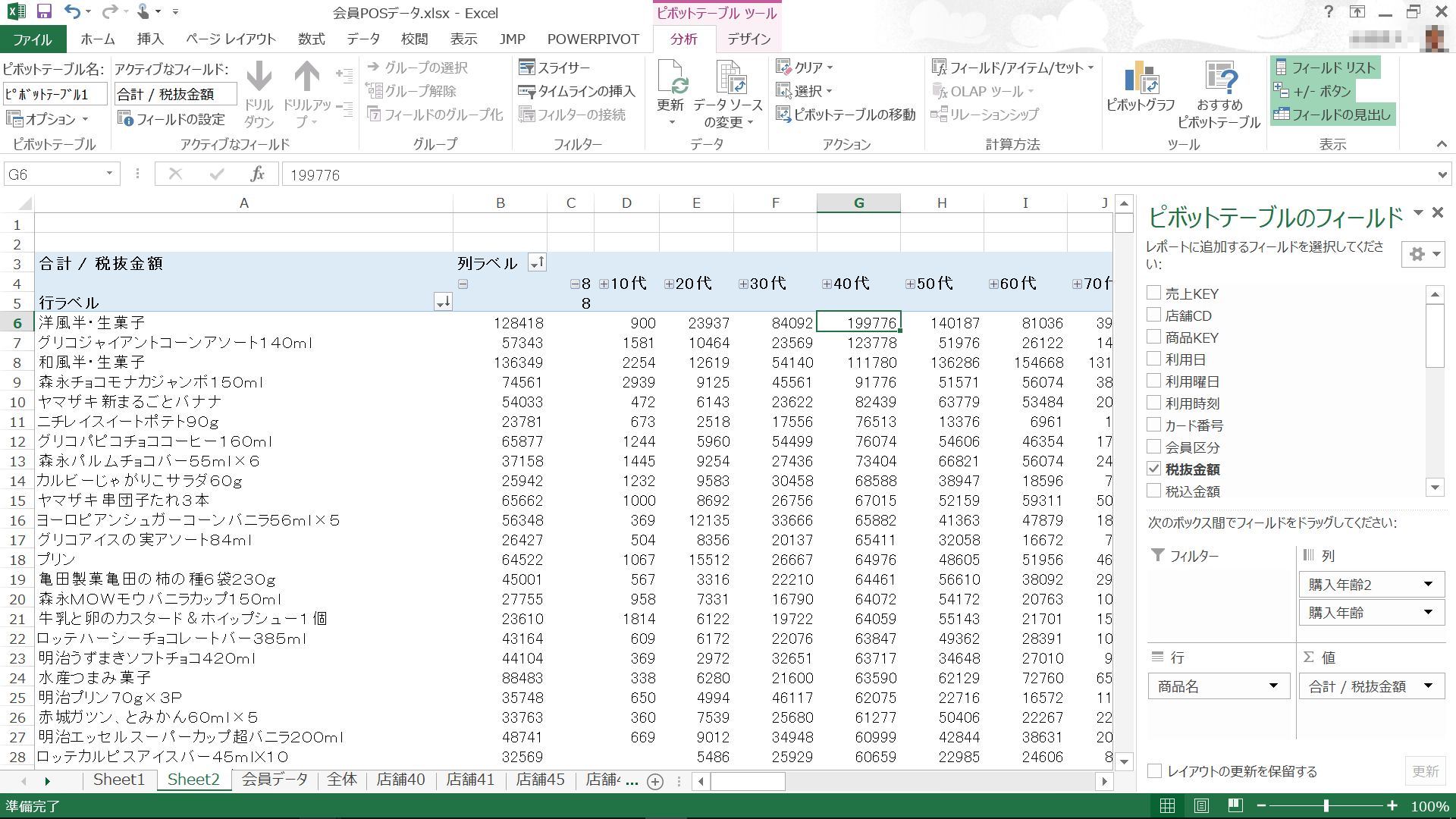This screenshot has height=819, width=1456.
Task: Close the PivotTable Fields pane
Action: click(x=1437, y=213)
